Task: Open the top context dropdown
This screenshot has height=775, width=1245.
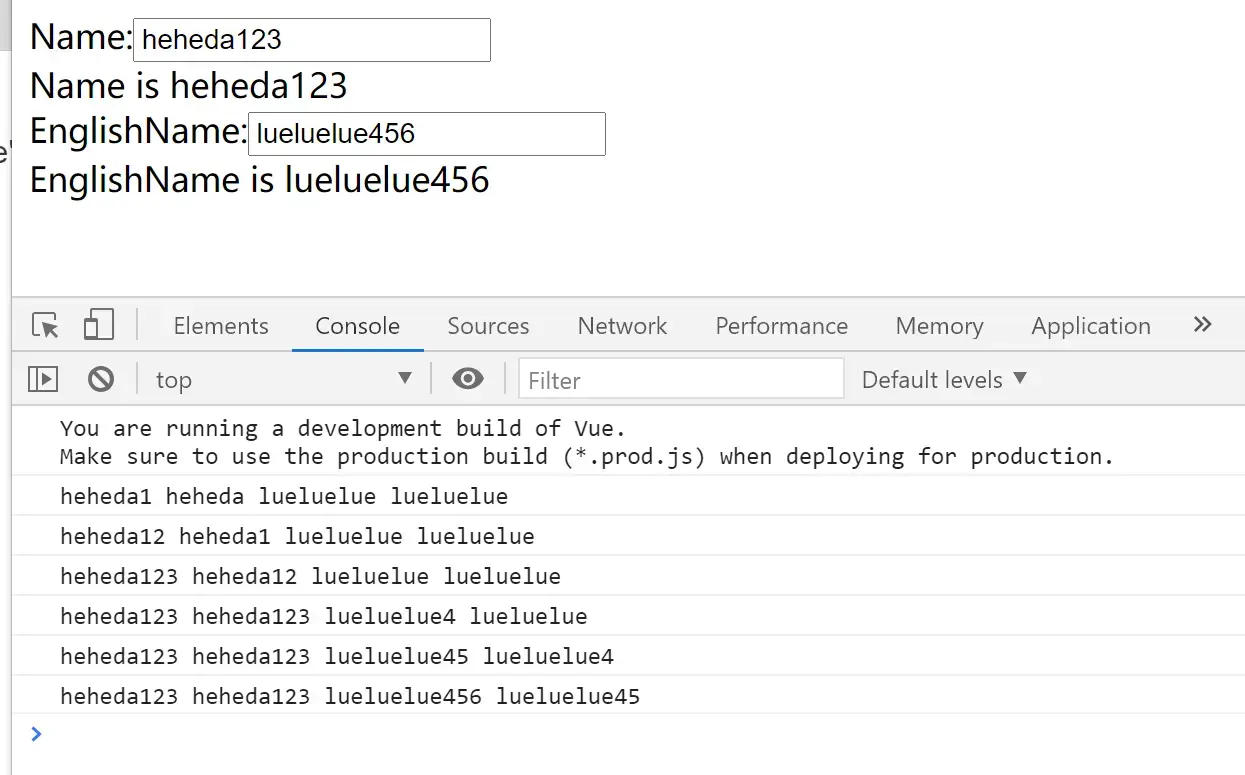Action: point(284,379)
